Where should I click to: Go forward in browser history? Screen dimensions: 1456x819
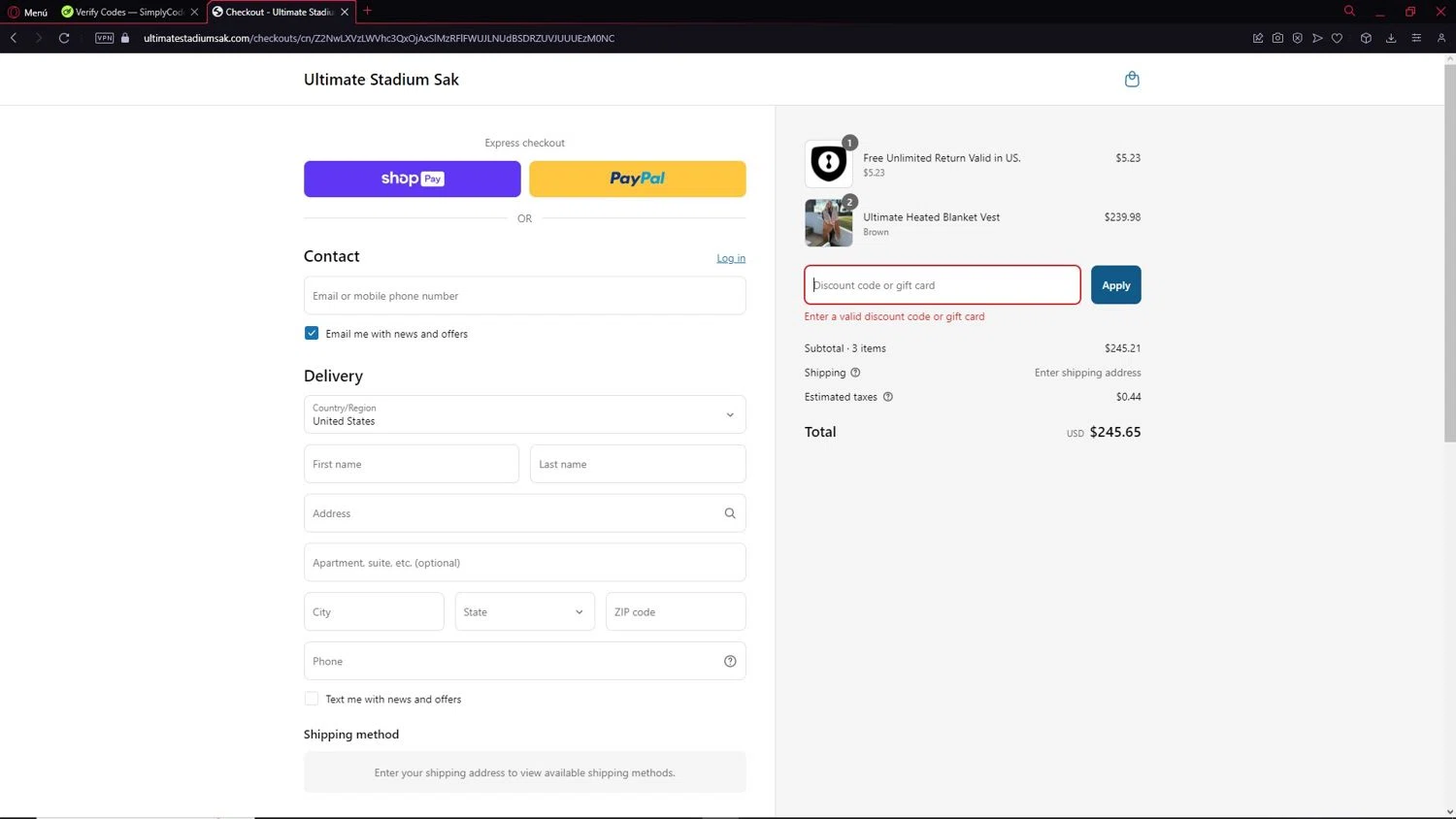39,38
